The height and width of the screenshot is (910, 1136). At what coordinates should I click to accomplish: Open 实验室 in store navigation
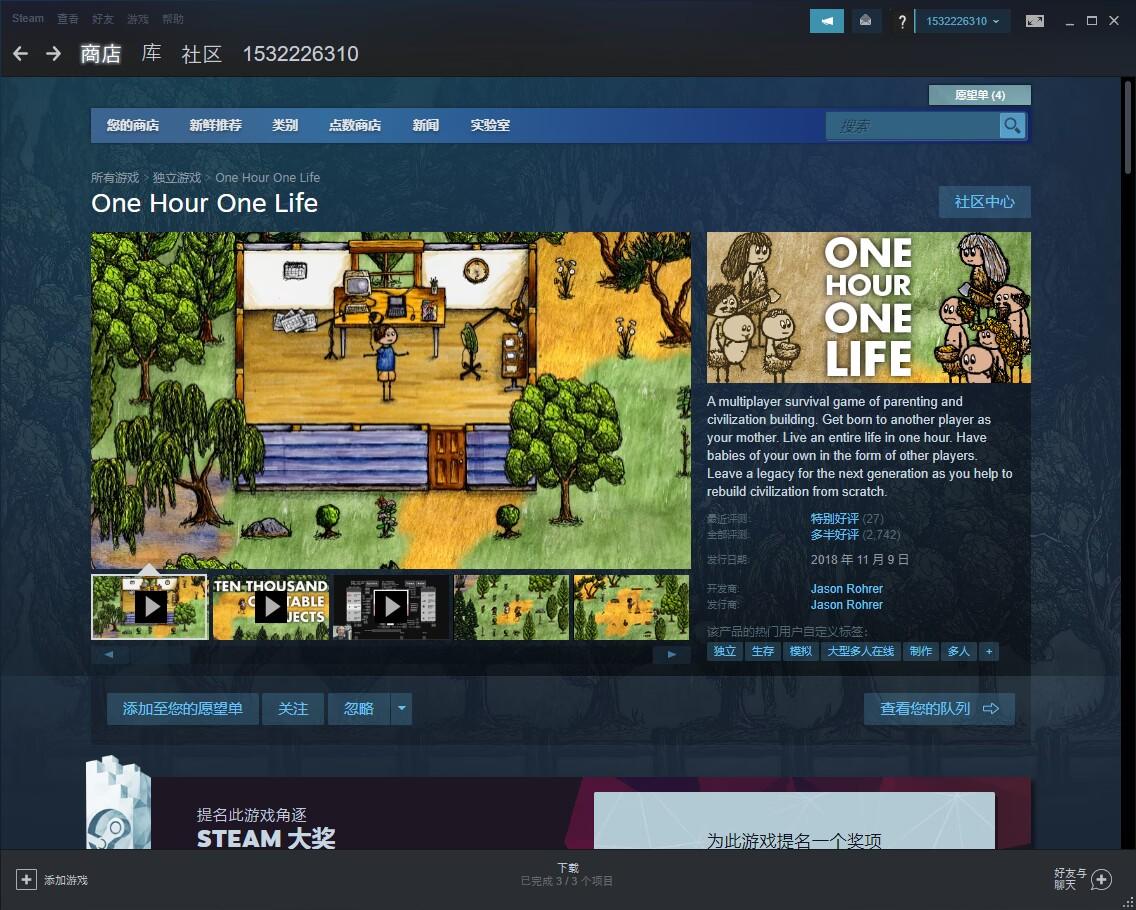tap(490, 125)
